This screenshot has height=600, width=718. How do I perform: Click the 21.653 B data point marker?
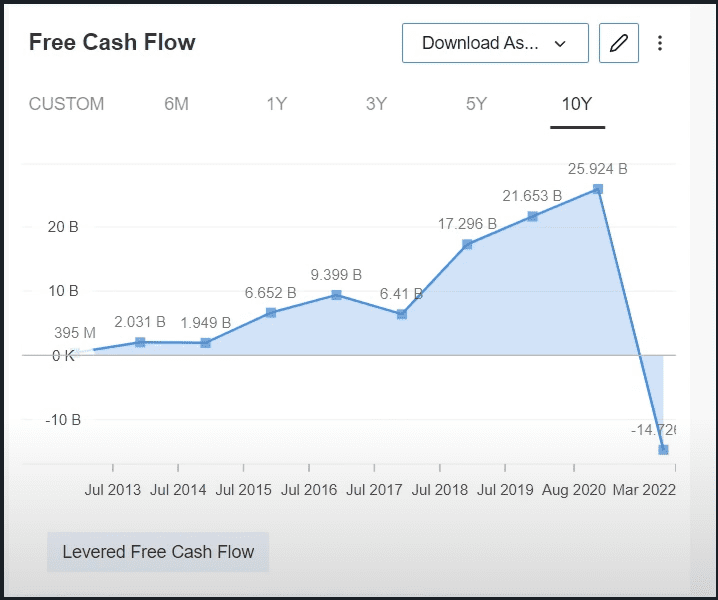pos(532,216)
